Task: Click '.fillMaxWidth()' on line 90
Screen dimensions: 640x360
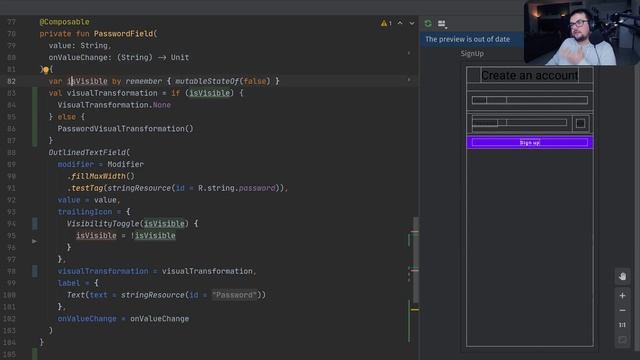Action: click(100, 176)
